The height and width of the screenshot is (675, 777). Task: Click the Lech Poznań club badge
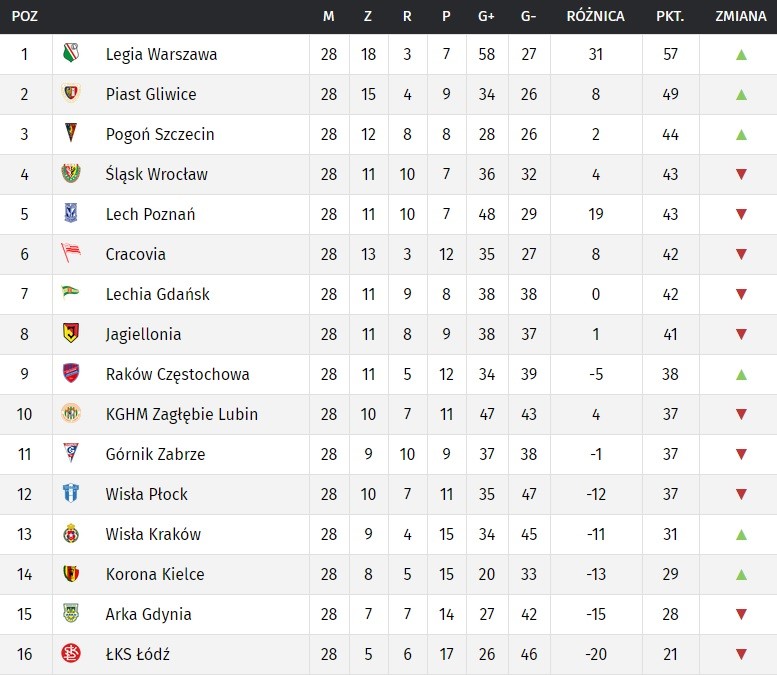[71, 214]
